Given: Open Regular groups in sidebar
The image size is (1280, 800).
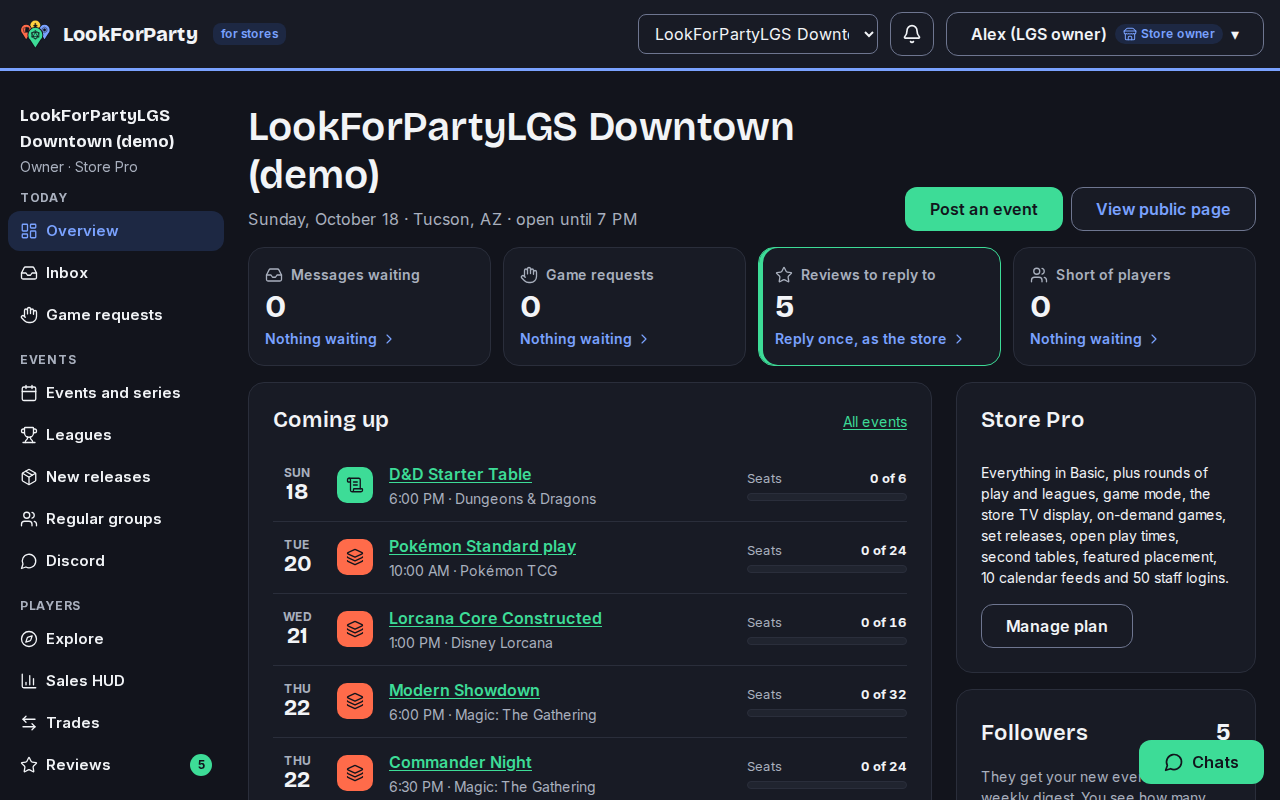Looking at the screenshot, I should tap(116, 519).
